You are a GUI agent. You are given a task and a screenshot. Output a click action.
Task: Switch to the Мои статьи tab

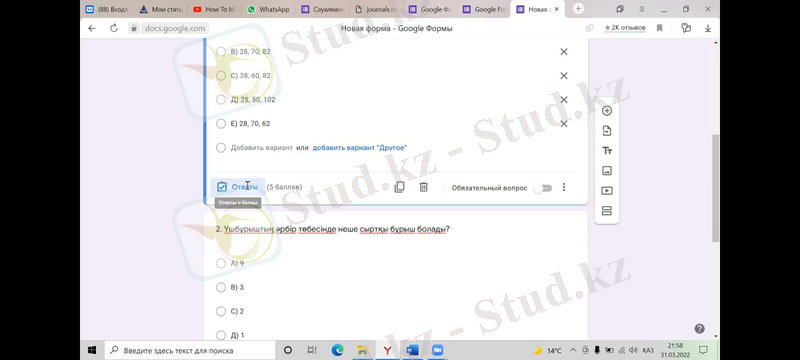161,9
